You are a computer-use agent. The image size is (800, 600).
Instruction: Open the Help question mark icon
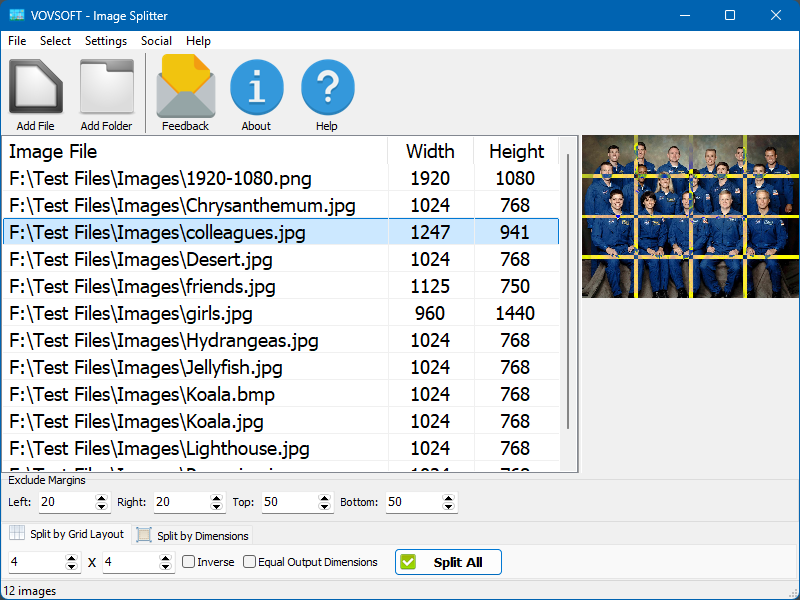click(327, 88)
